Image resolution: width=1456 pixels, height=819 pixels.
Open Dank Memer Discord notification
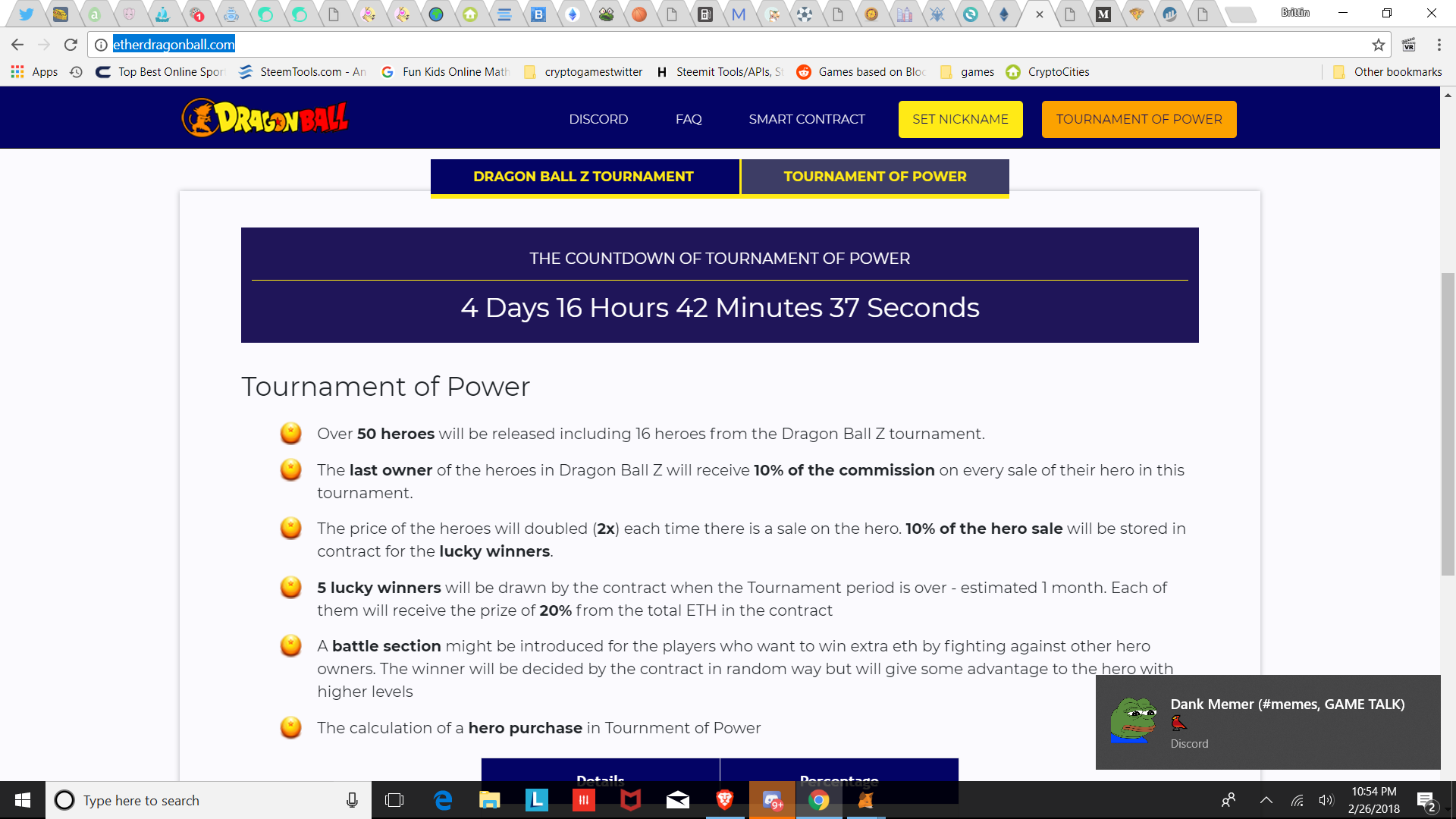pyautogui.click(x=1268, y=722)
